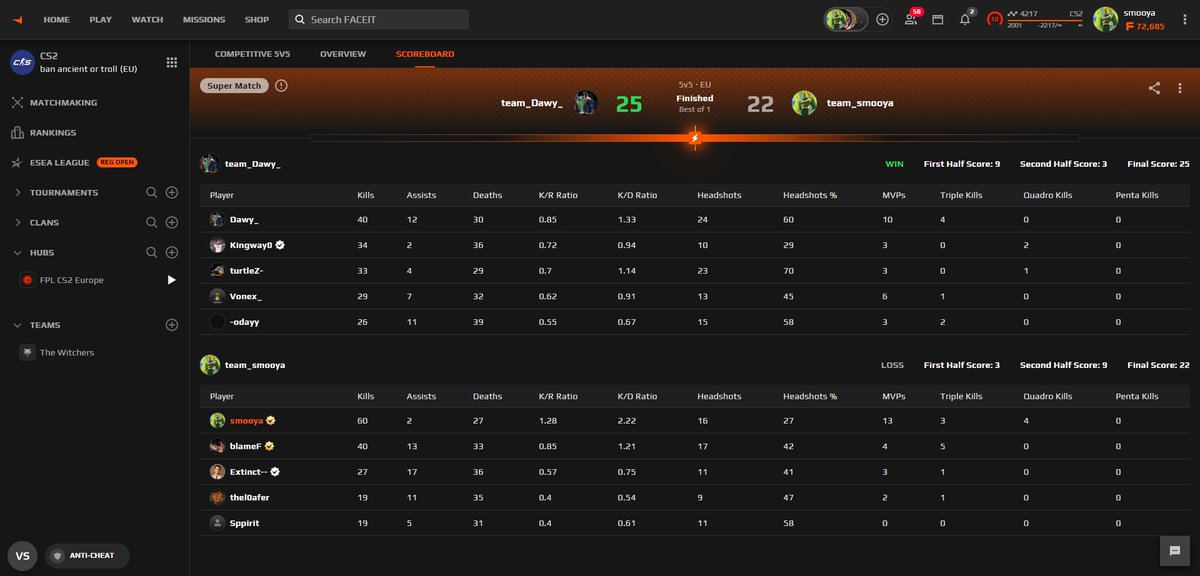Click the level 10 skill ring icon
The image size is (1200, 576).
[995, 19]
